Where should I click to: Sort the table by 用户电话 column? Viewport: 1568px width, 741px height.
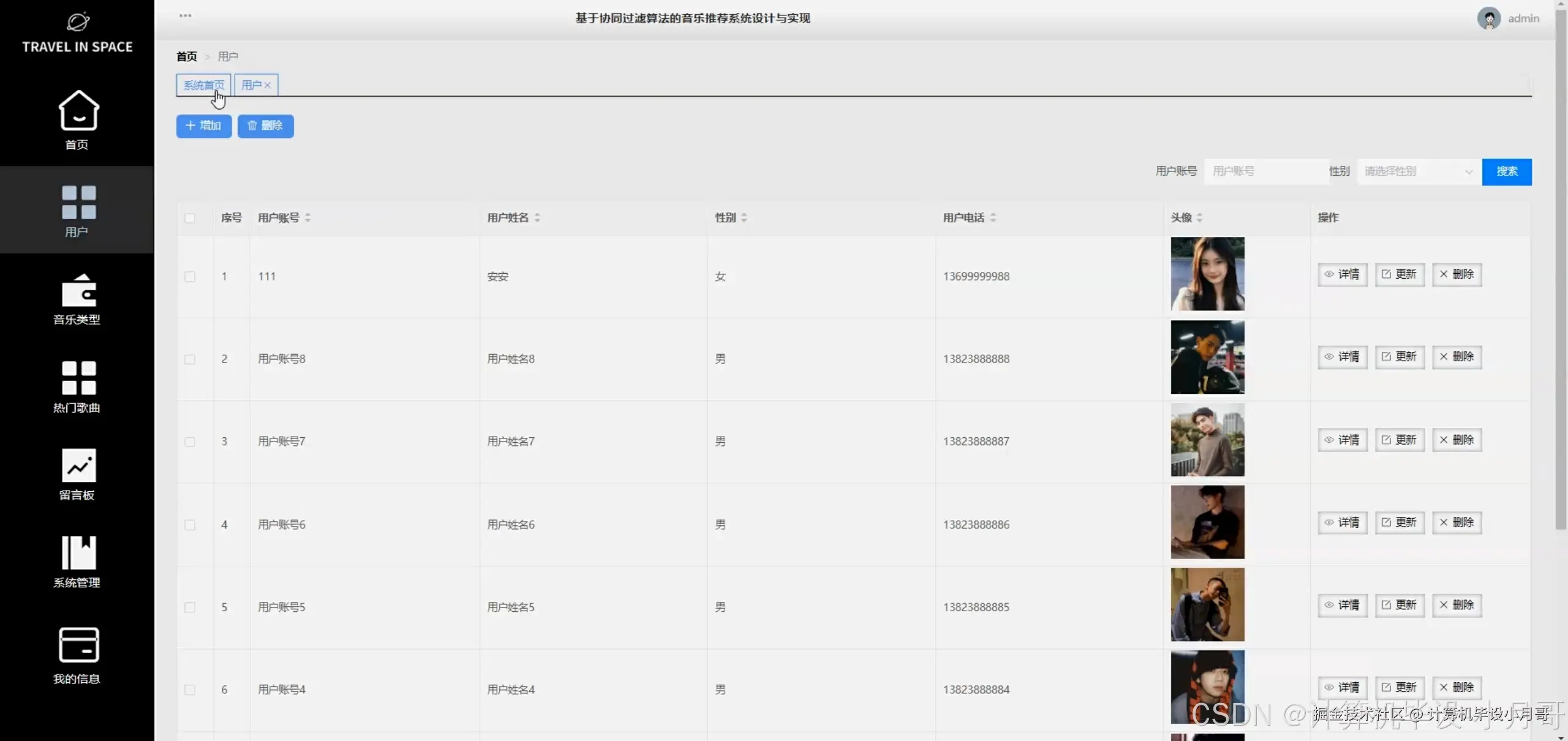(x=993, y=217)
